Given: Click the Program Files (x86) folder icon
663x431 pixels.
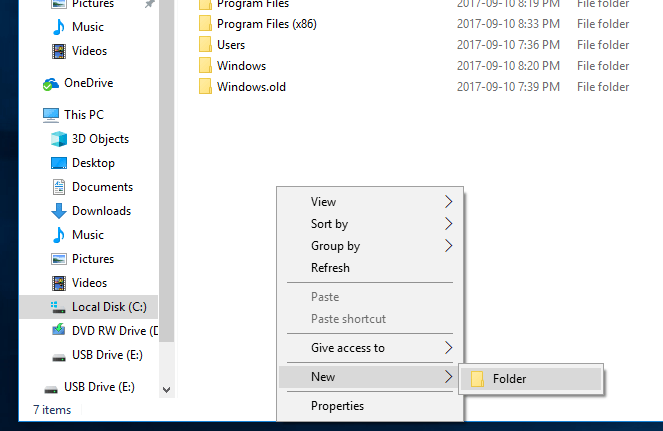Looking at the screenshot, I should tap(205, 24).
